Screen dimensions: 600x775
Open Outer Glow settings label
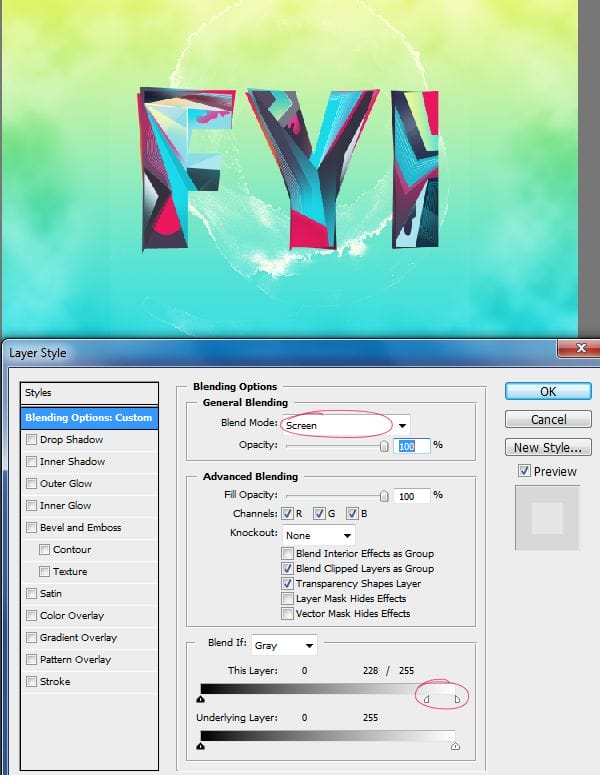pyautogui.click(x=66, y=483)
